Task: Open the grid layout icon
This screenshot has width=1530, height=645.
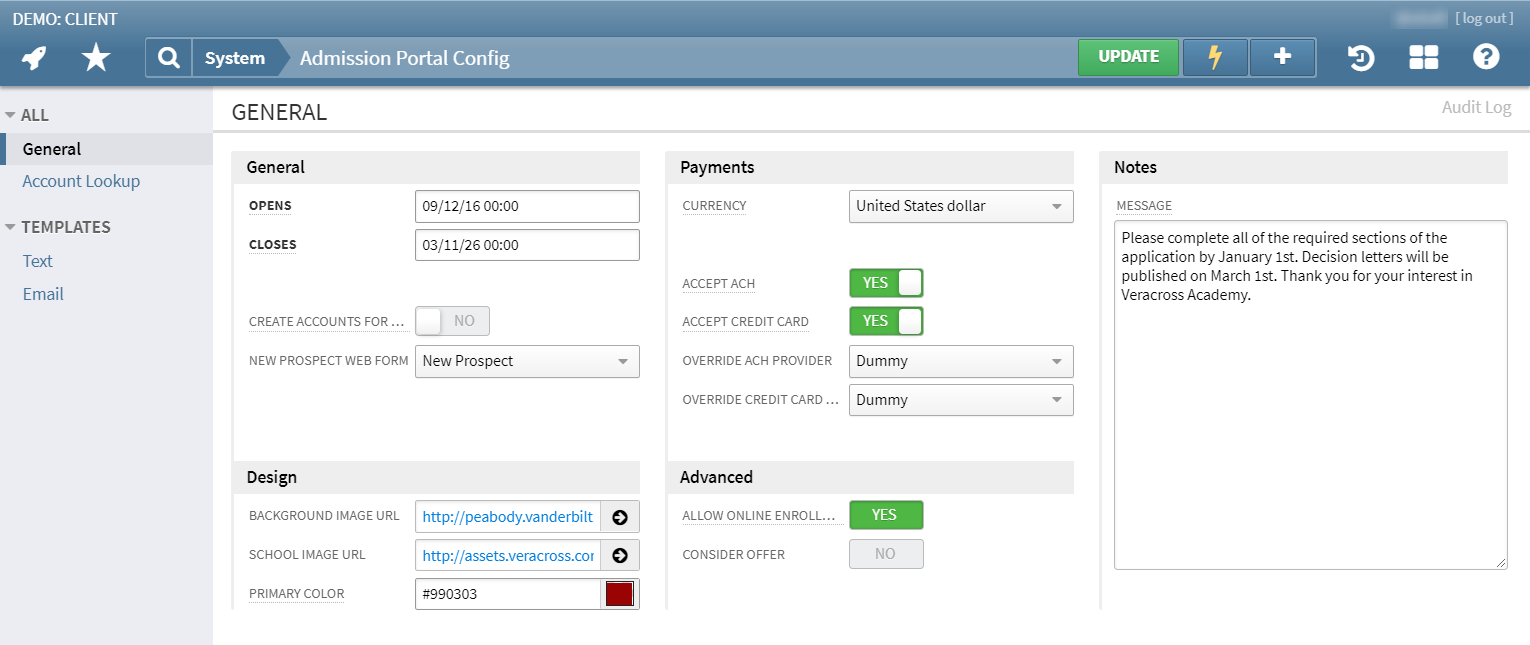Action: (x=1423, y=58)
